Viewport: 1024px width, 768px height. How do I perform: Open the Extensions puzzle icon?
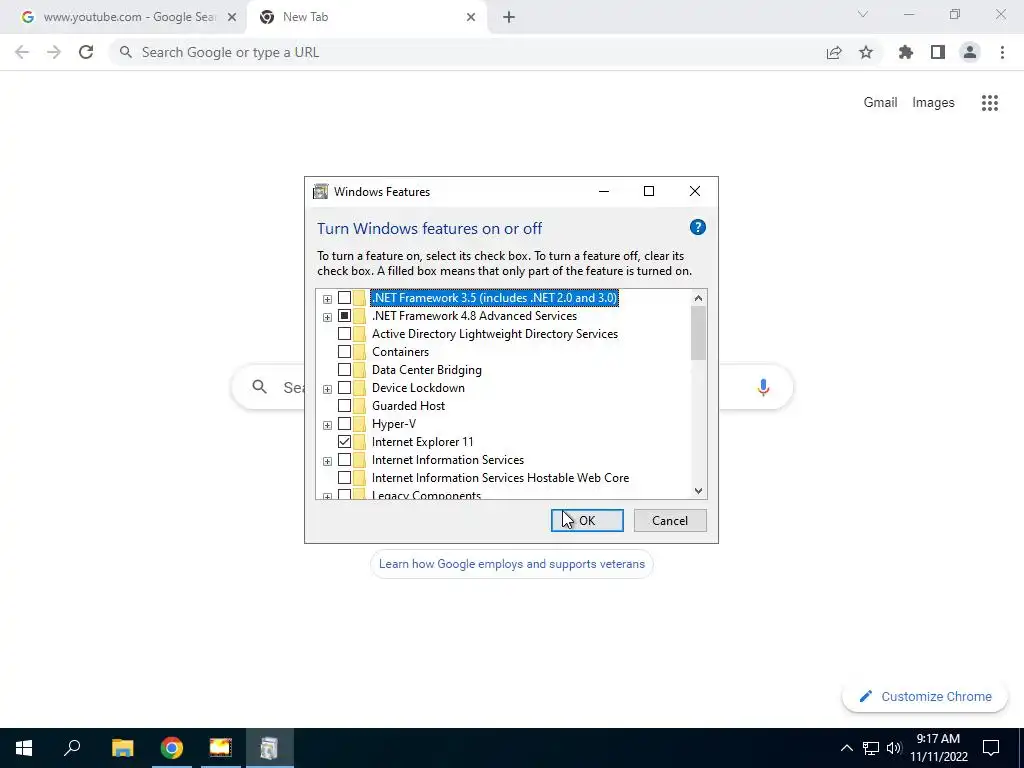(906, 52)
